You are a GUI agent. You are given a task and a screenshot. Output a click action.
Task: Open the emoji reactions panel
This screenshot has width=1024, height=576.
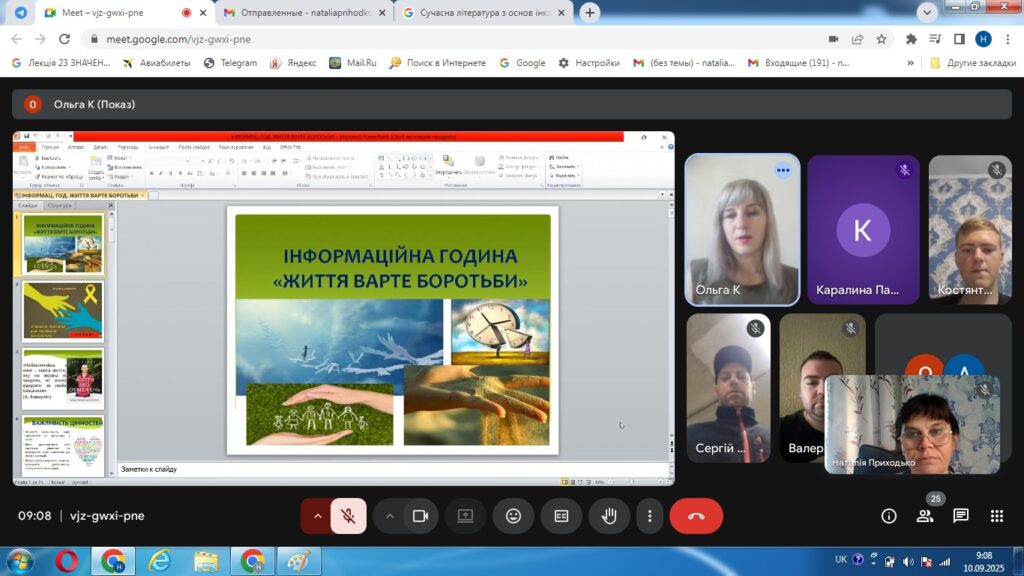coord(513,516)
